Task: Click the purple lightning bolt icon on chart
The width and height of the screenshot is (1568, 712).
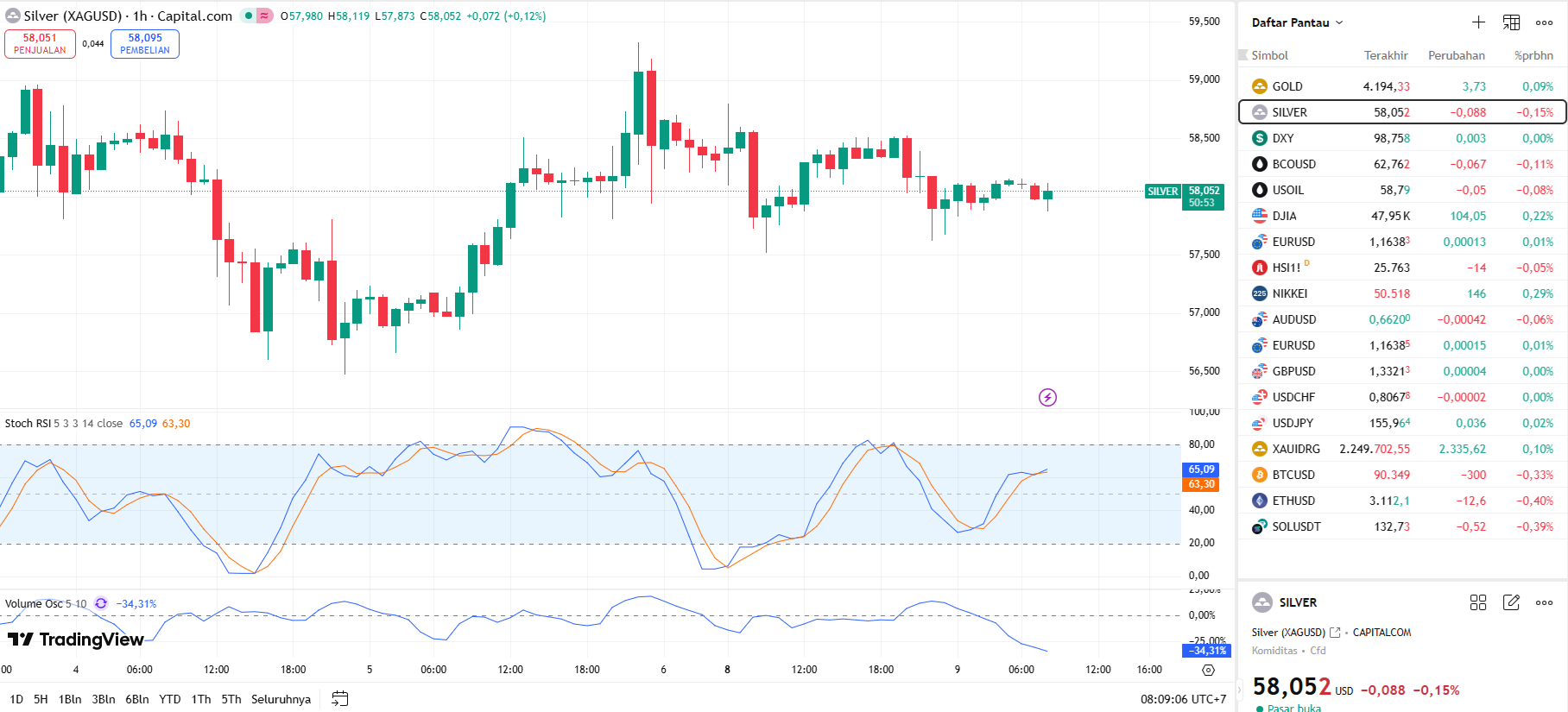Action: [x=1047, y=397]
